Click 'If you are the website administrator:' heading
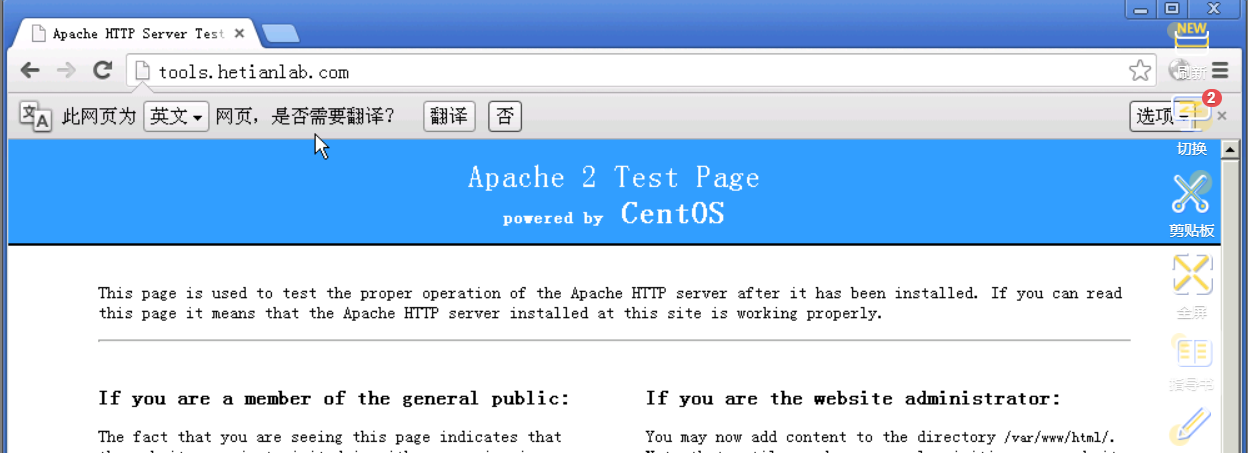The image size is (1248, 453). tap(853, 398)
